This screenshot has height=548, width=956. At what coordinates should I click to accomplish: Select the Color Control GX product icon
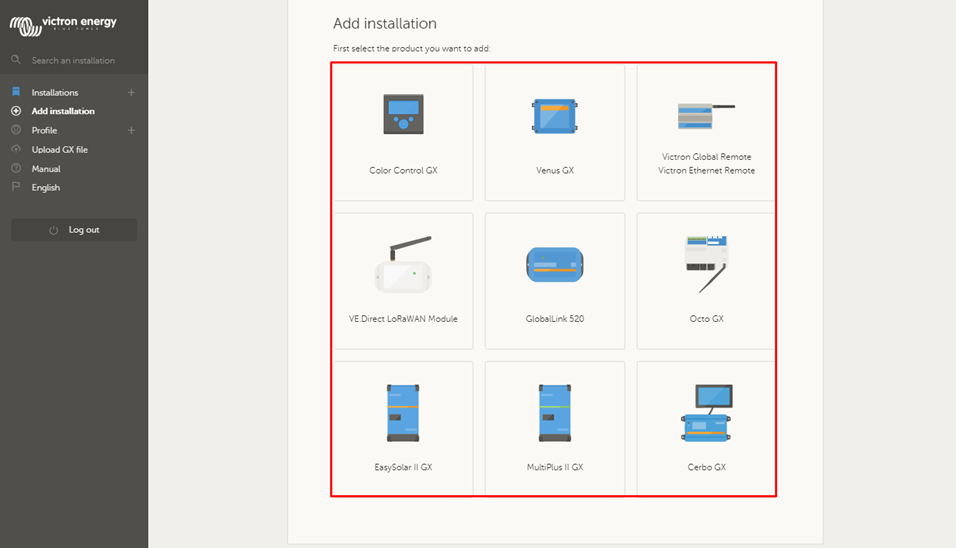403,113
